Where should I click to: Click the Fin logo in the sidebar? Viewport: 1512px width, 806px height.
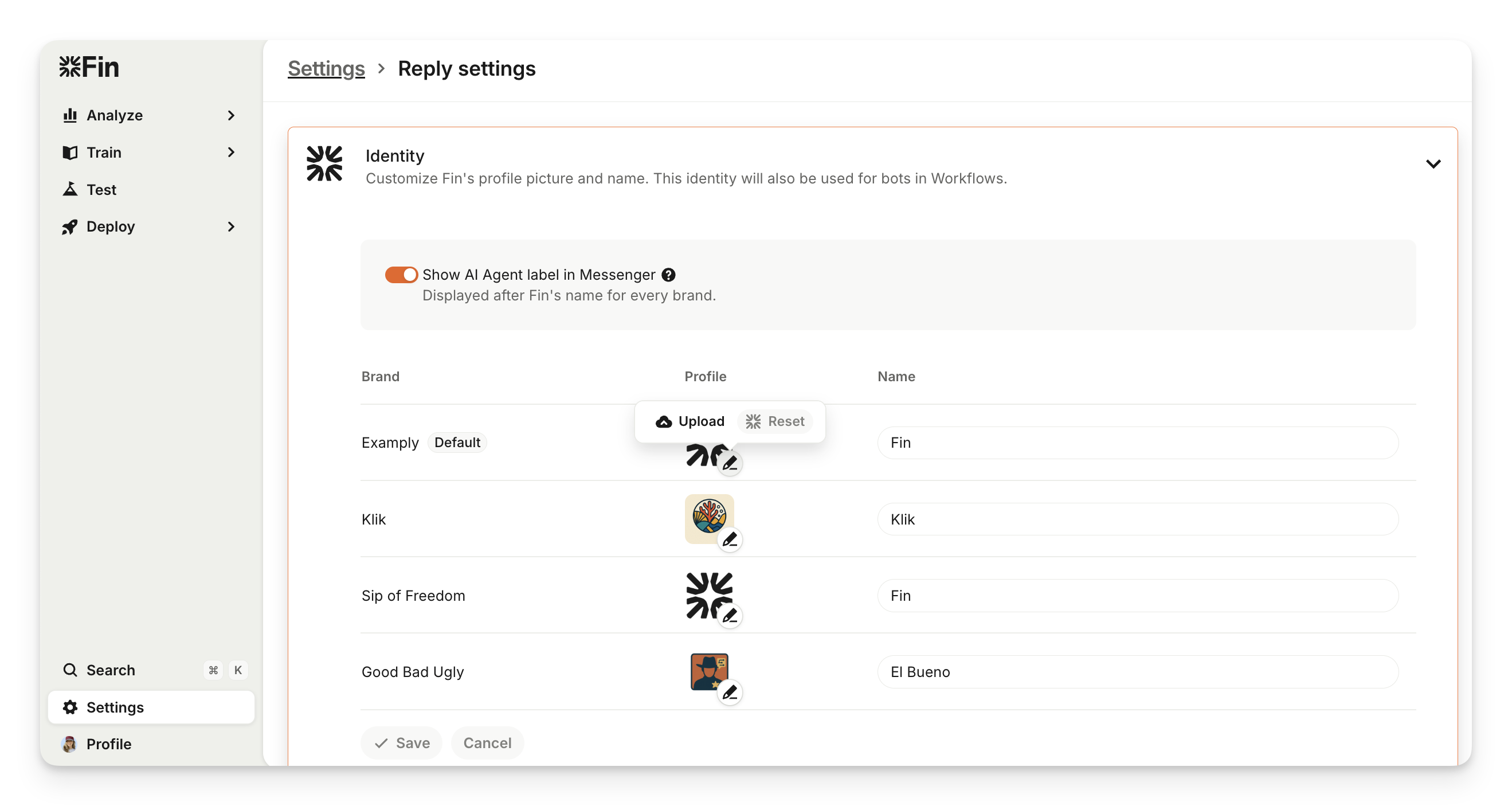point(89,68)
